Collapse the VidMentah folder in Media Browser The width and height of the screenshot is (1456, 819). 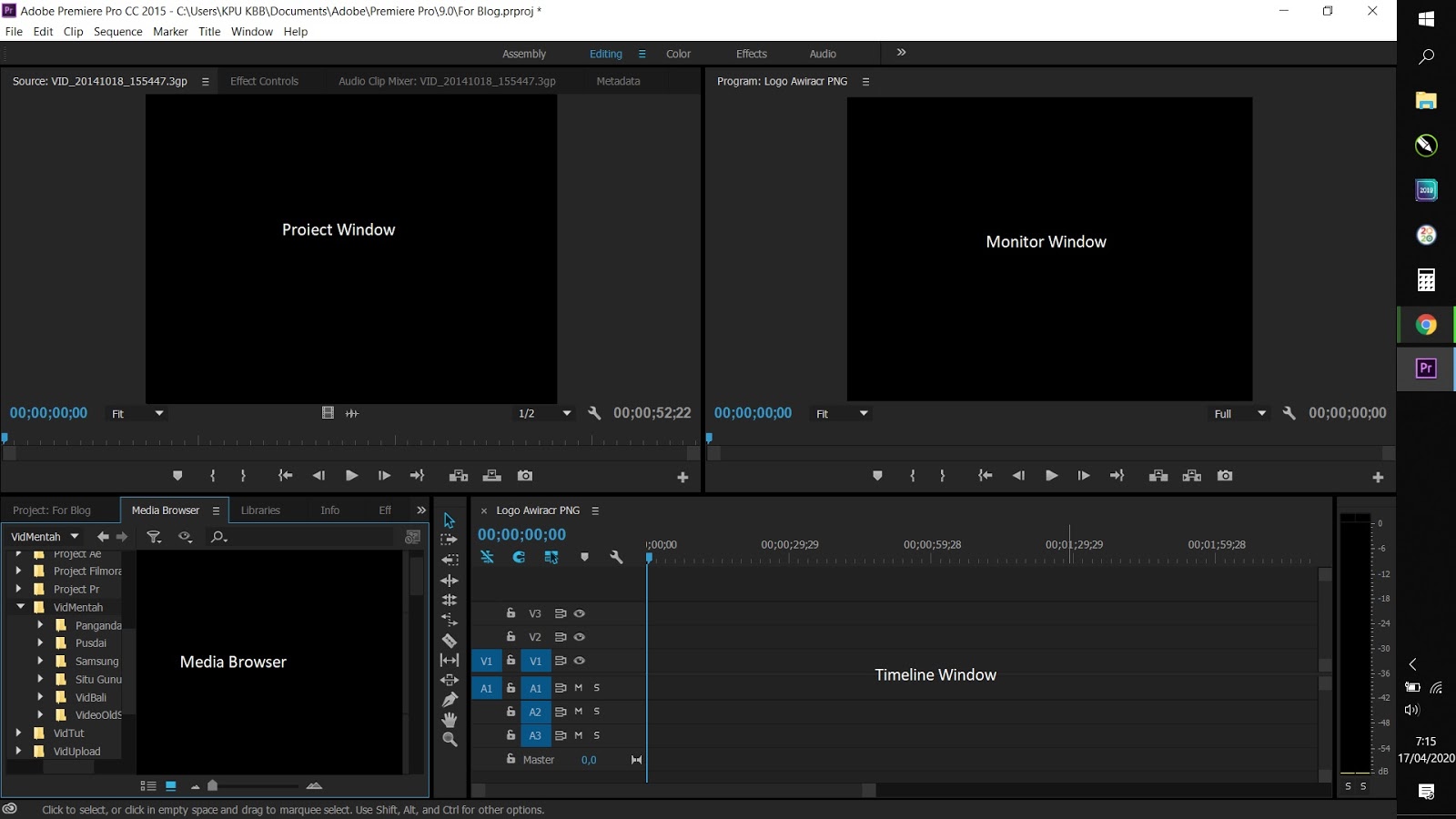coord(21,607)
